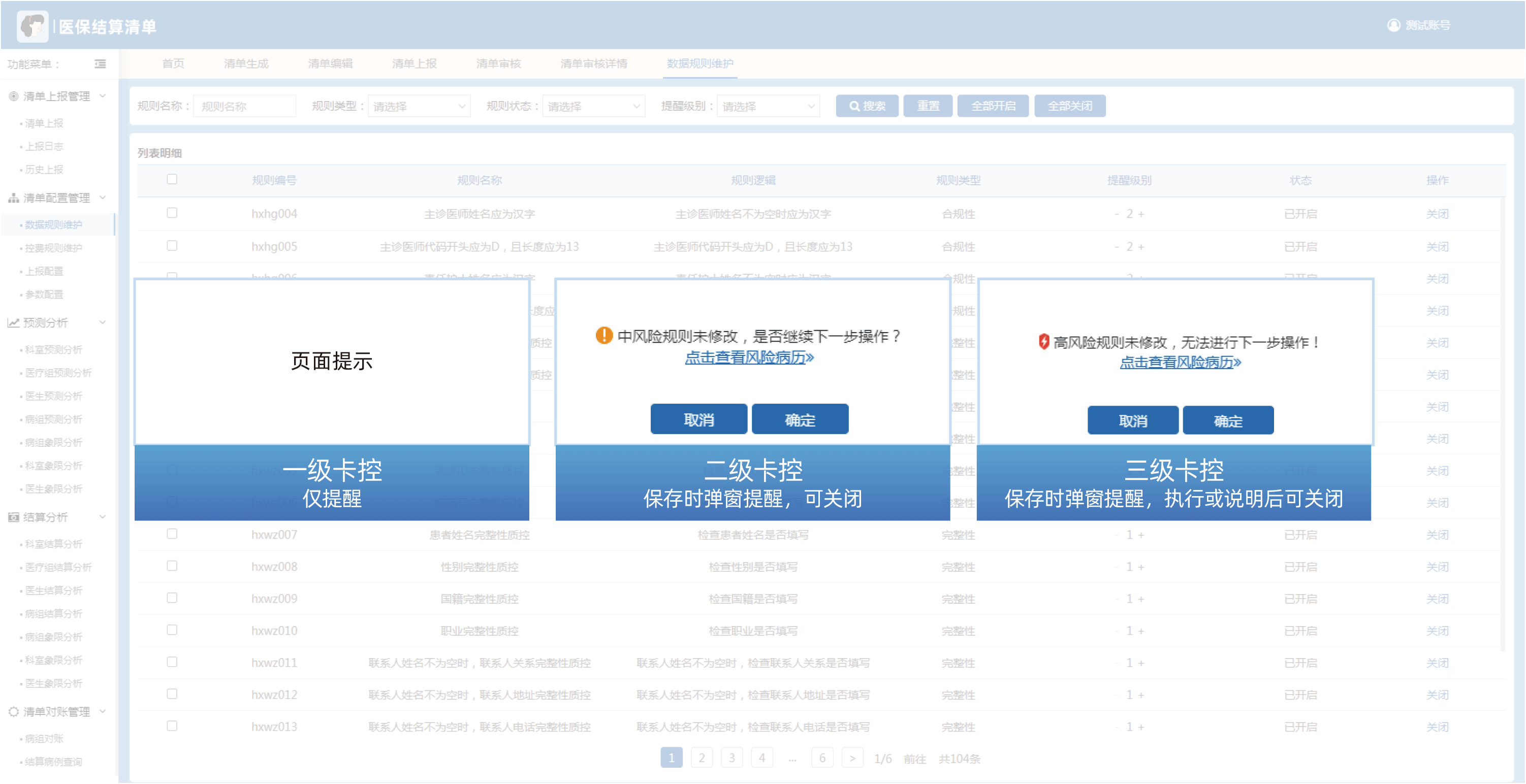
Task: Switch to the 首页 tab
Action: point(173,63)
